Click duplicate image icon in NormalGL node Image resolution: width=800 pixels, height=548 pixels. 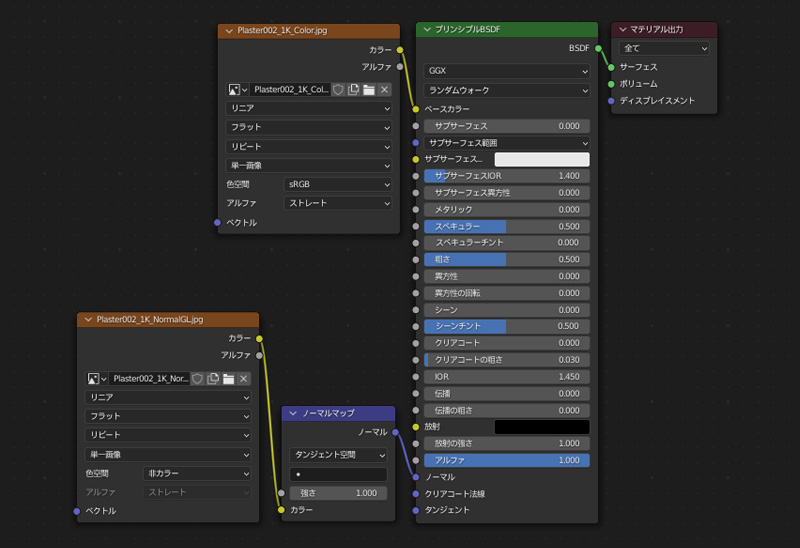tap(213, 378)
